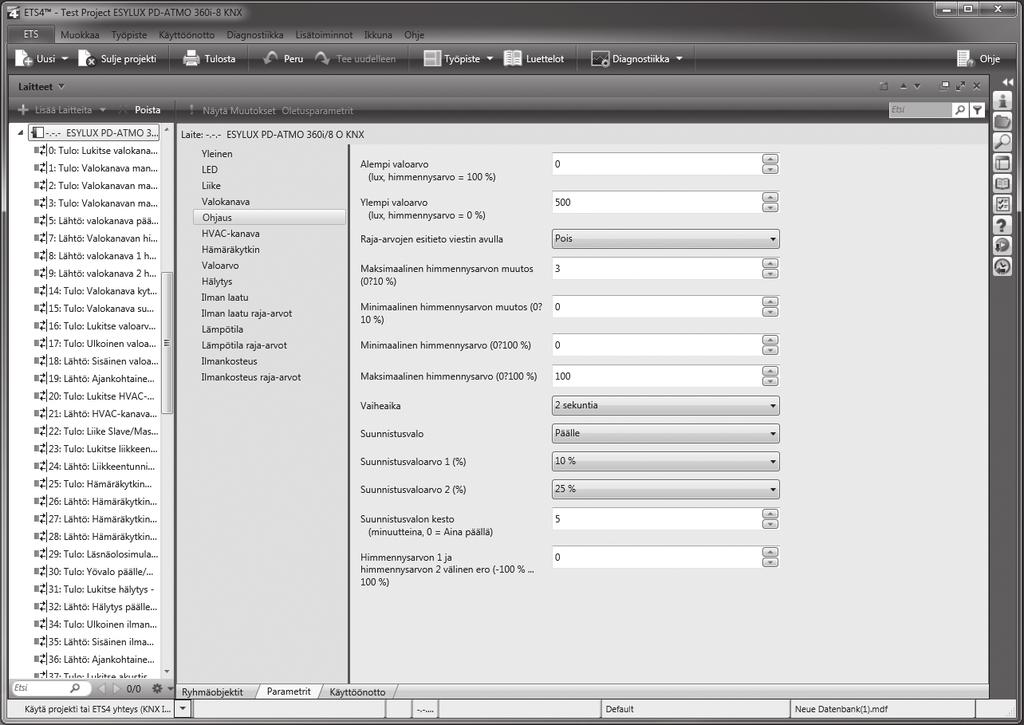This screenshot has width=1024, height=725.
Task: Click the search magnifier icon in panel header
Action: click(x=960, y=110)
